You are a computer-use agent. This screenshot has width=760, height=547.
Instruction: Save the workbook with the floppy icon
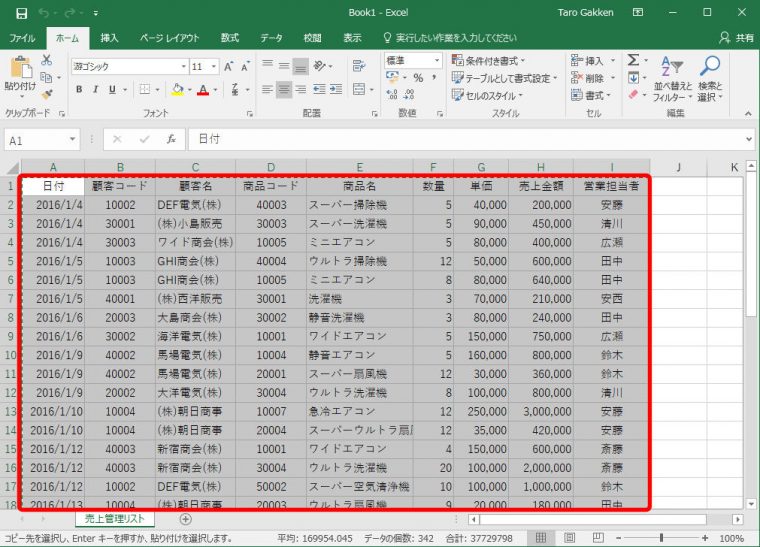point(21,13)
